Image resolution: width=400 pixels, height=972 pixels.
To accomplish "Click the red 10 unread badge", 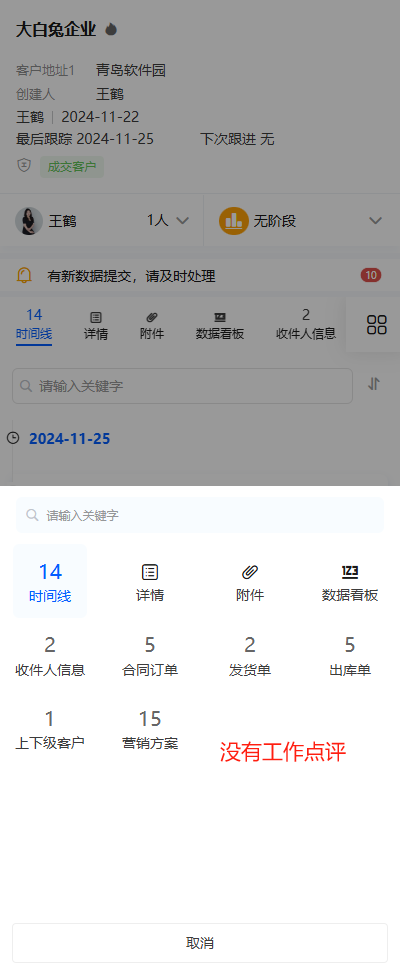I will (371, 275).
